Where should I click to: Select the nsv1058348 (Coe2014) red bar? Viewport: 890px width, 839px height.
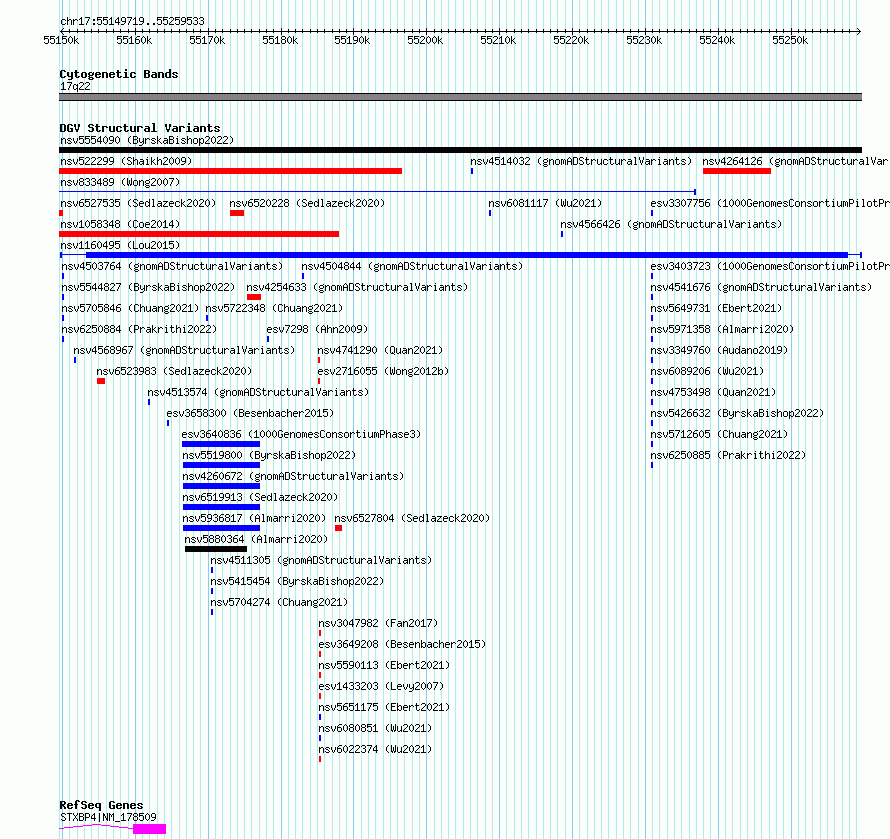[x=199, y=234]
